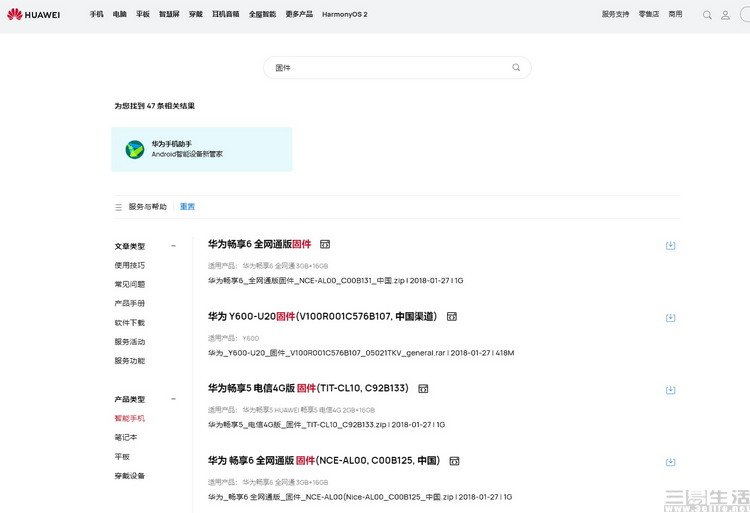Download NCE-AL00 C00B125 firmware via download icon

tap(671, 462)
